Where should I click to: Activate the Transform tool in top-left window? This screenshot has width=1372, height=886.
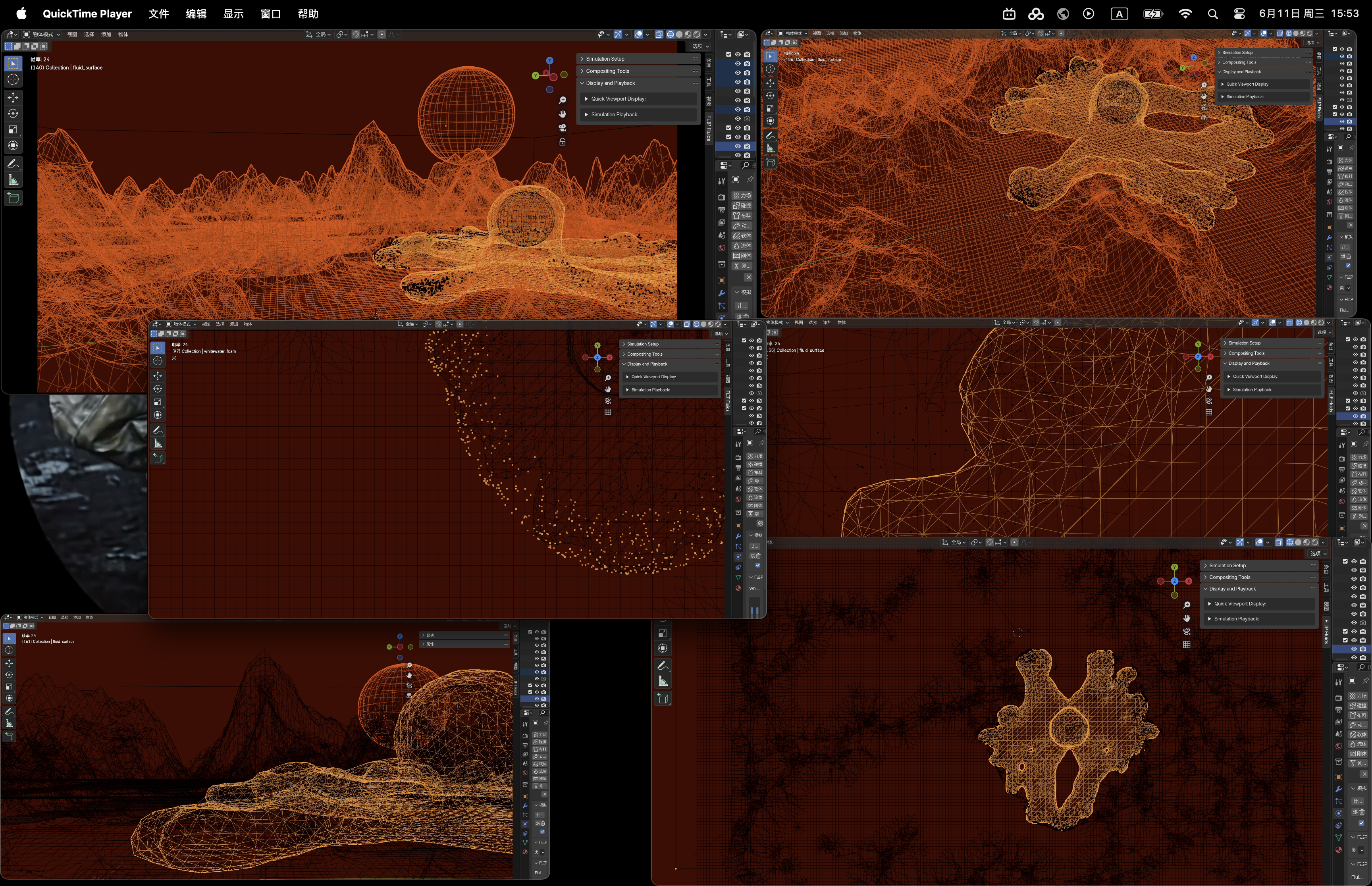13,146
